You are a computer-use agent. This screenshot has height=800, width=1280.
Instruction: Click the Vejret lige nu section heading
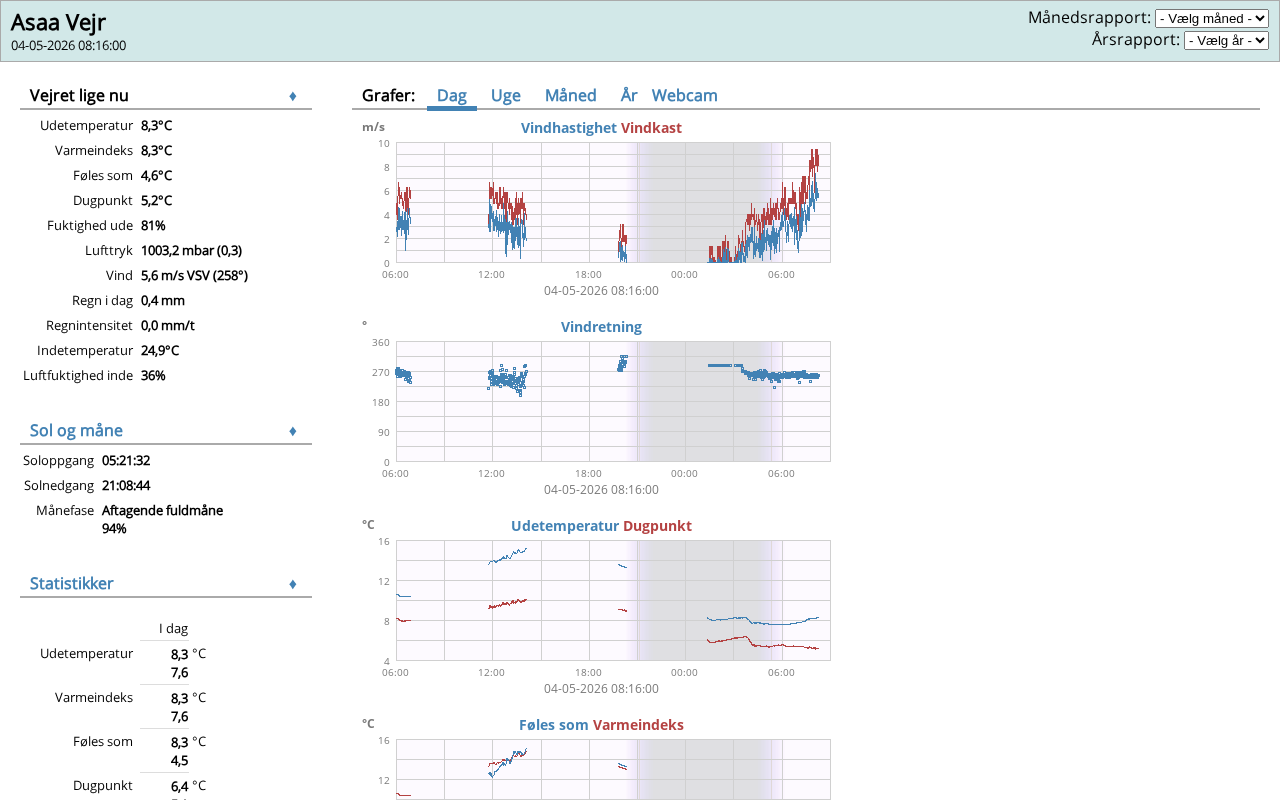79,96
